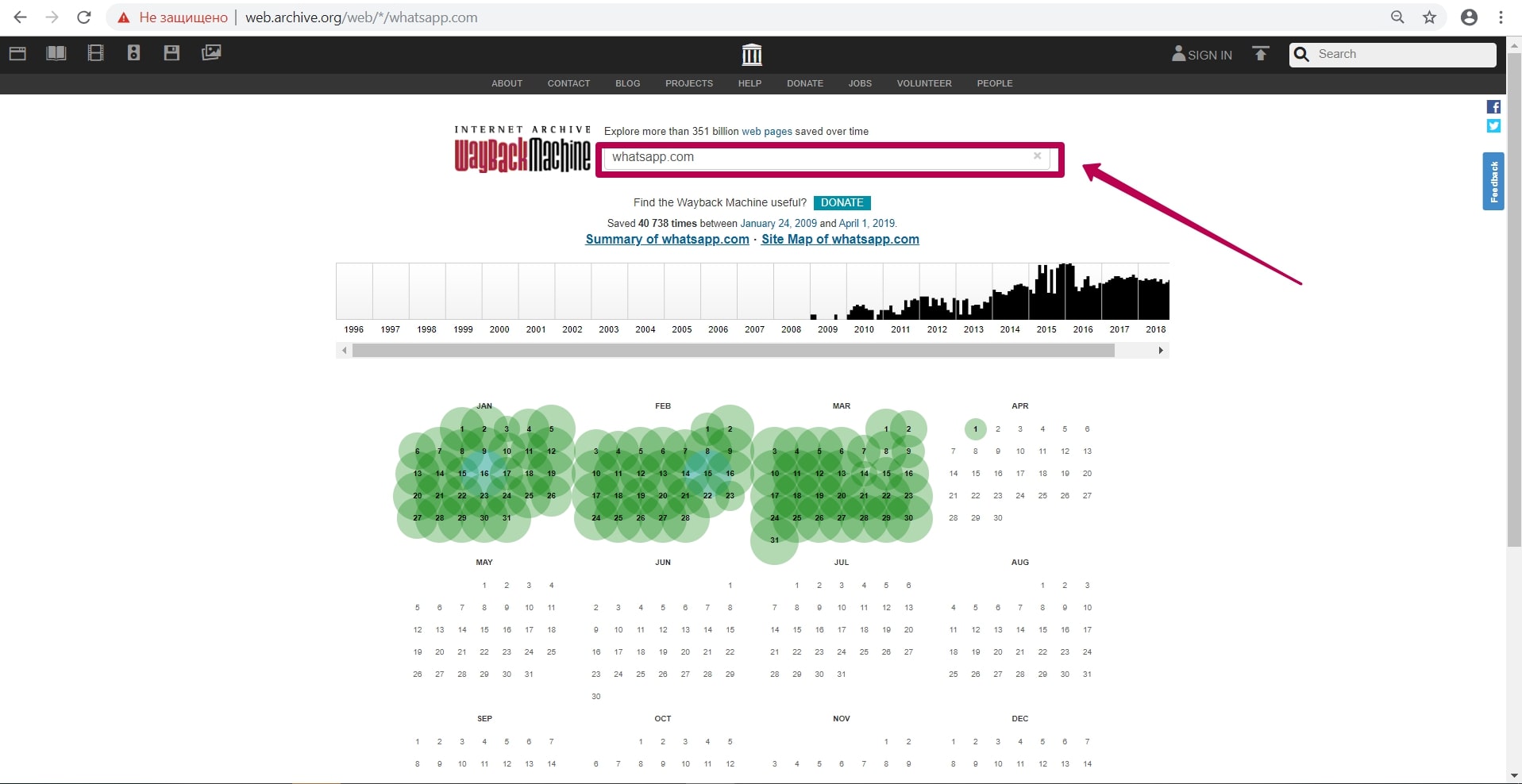Image resolution: width=1522 pixels, height=784 pixels.
Task: Open the ABOUT menu item
Action: [x=507, y=83]
